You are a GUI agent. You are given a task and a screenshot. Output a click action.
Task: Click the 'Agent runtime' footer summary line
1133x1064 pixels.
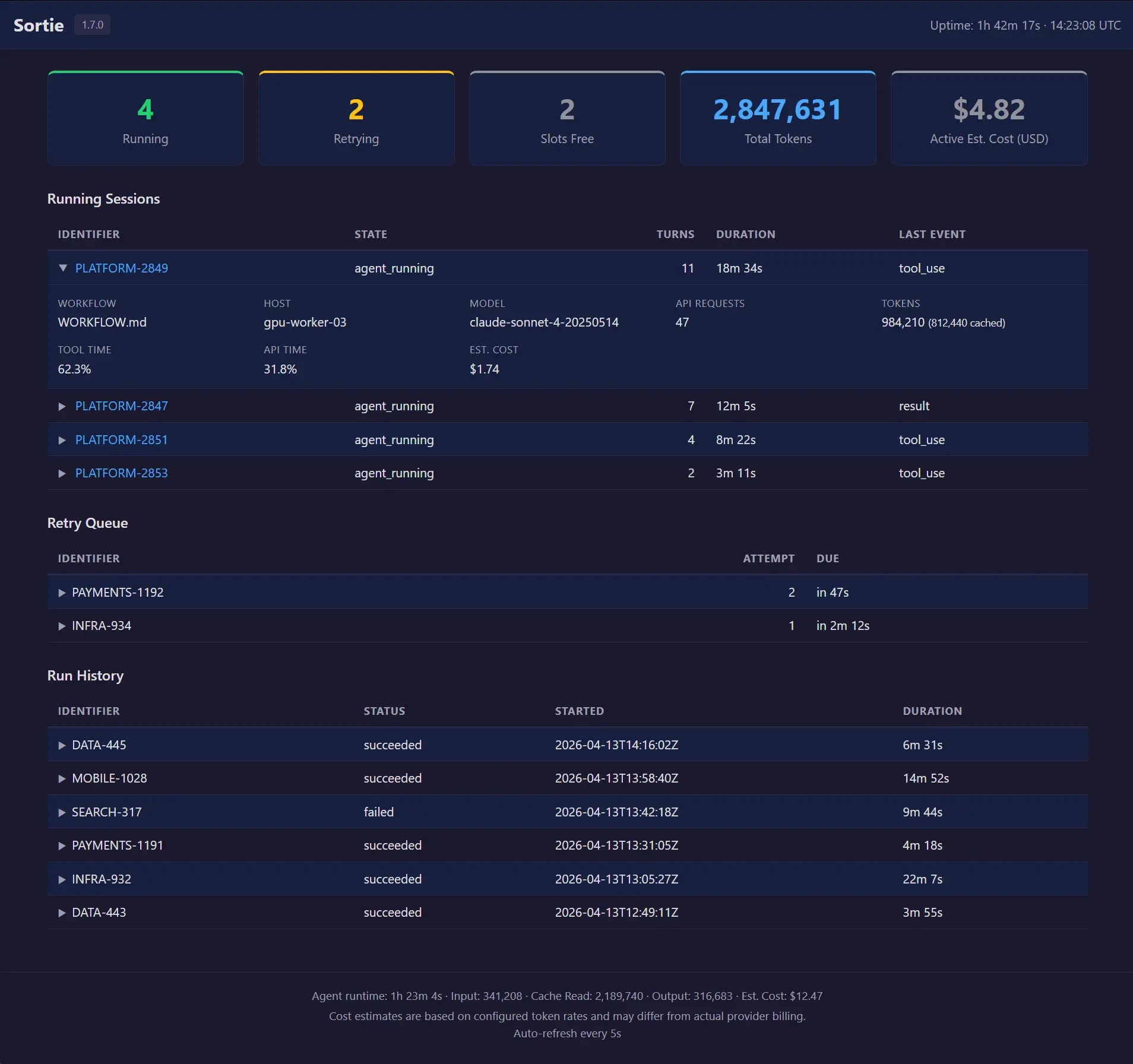pyautogui.click(x=567, y=996)
